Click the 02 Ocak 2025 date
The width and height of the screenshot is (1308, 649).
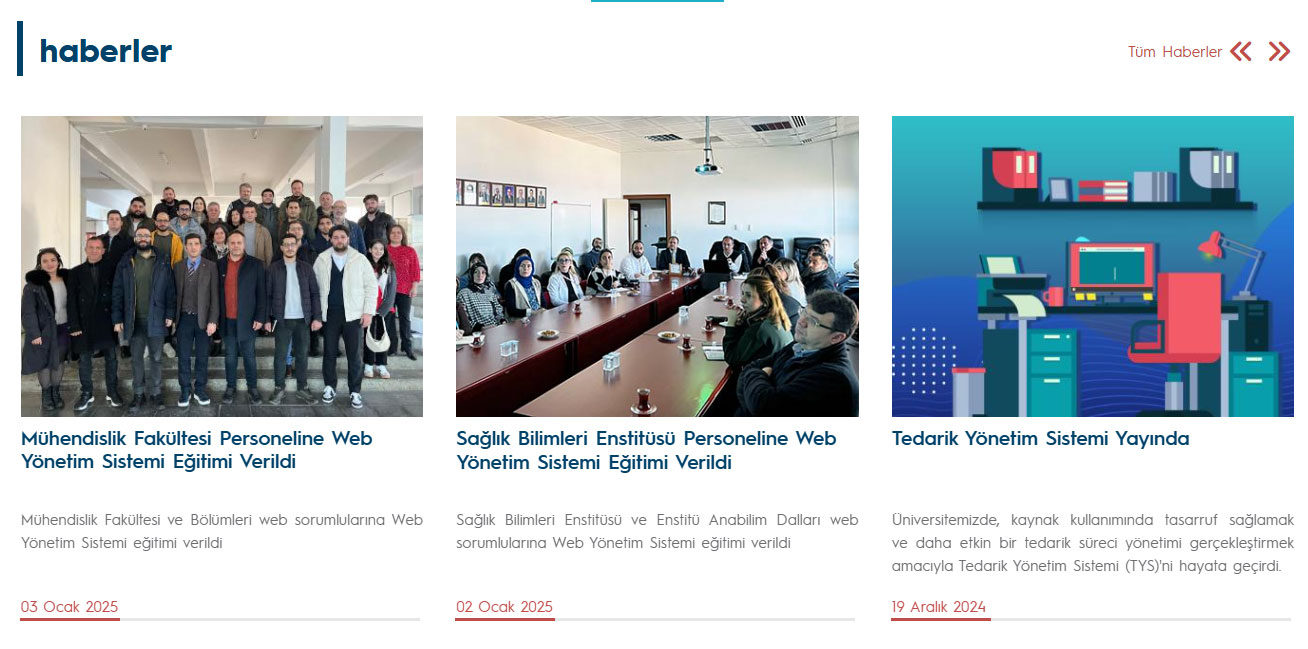[x=504, y=607]
